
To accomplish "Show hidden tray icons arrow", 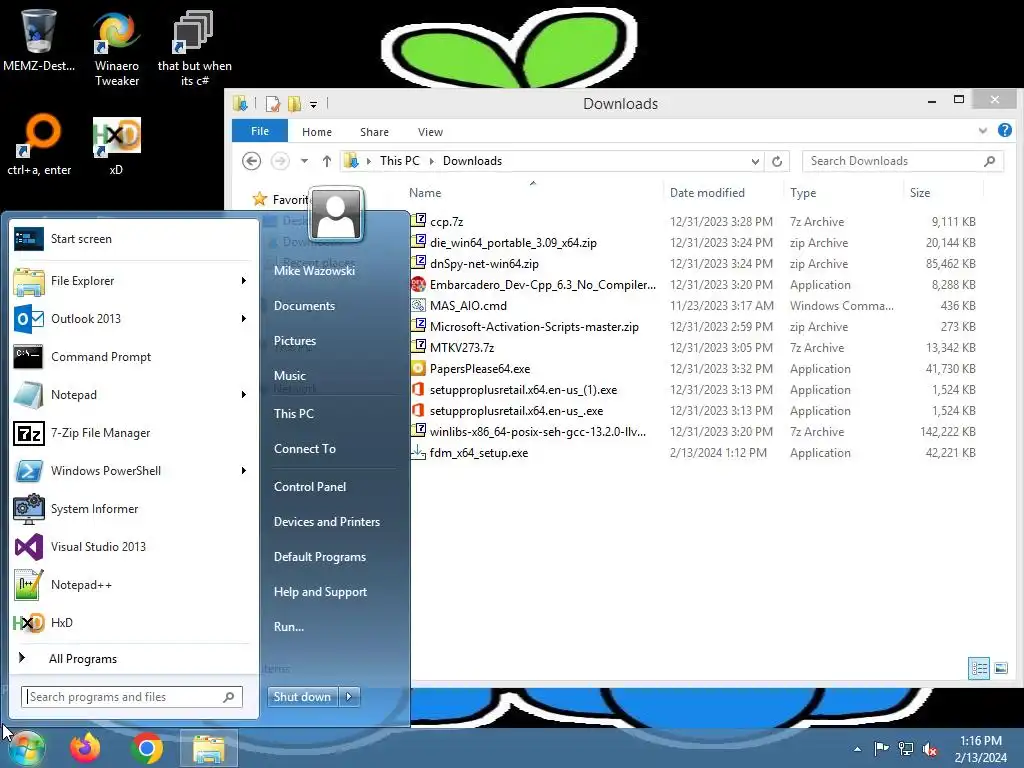I will click(857, 749).
